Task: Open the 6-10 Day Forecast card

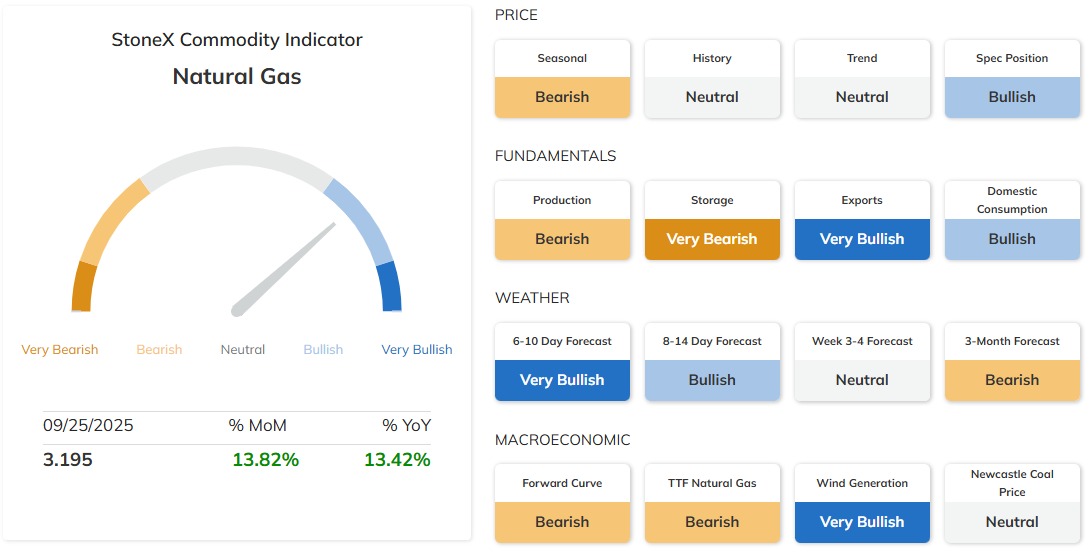Action: [562, 362]
